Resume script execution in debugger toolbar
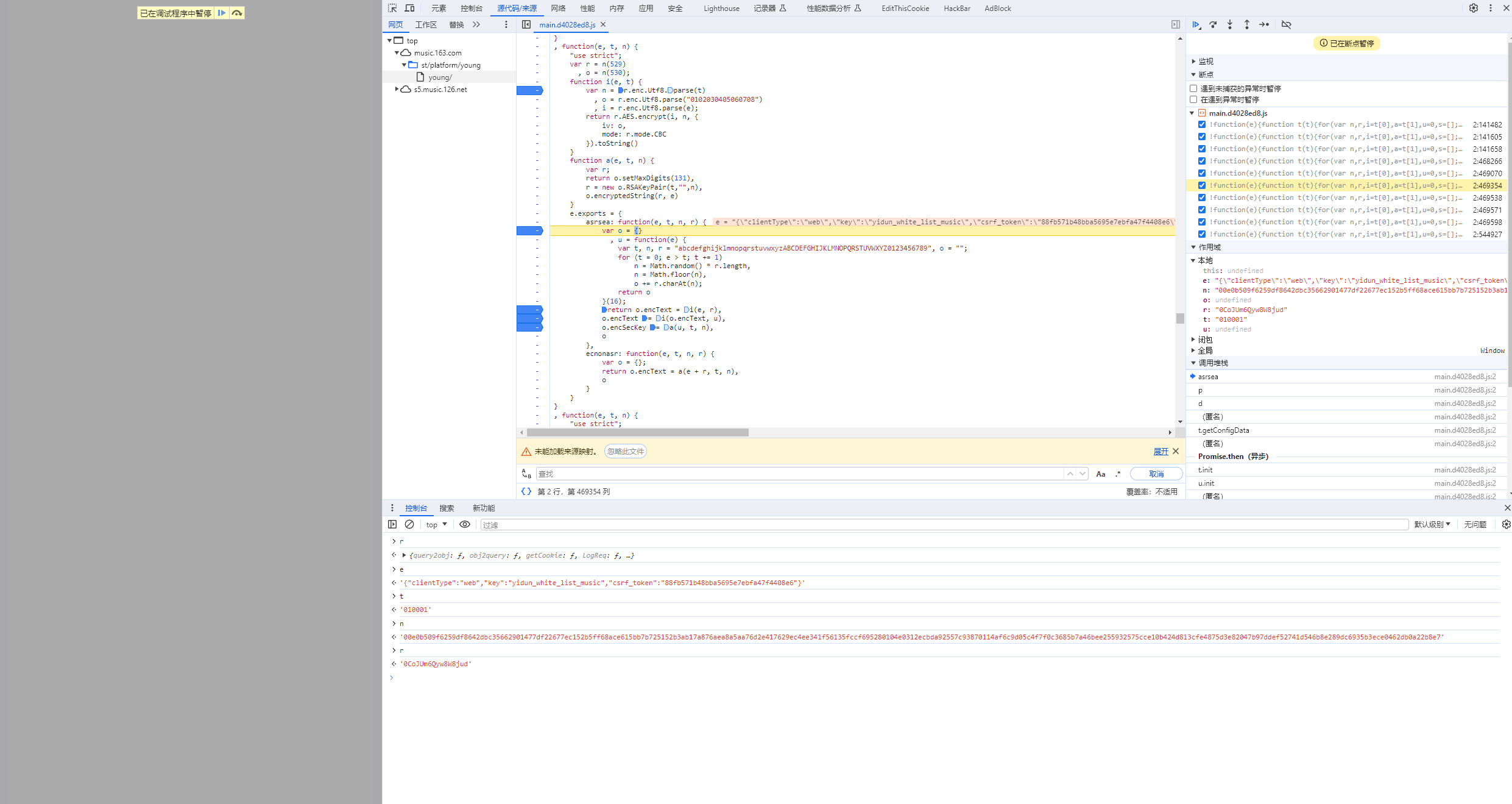 (1196, 24)
